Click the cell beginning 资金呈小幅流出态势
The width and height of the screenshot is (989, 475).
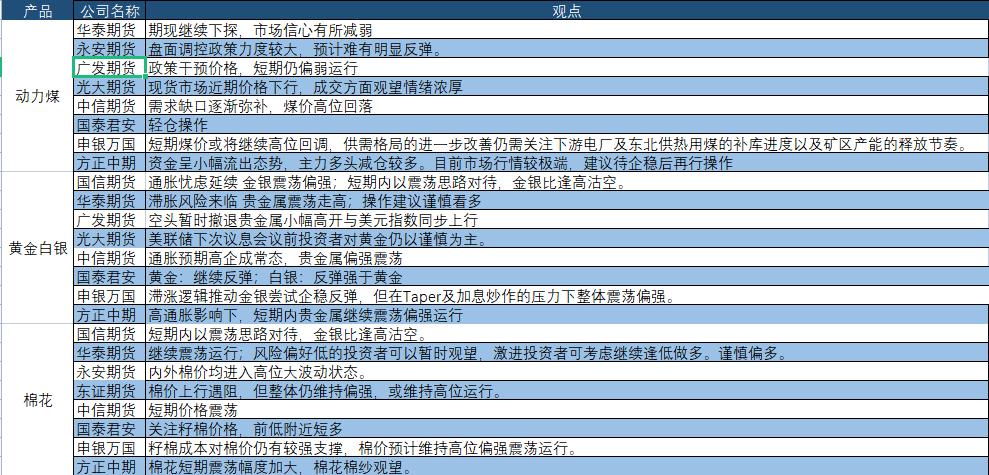pyautogui.click(x=567, y=162)
